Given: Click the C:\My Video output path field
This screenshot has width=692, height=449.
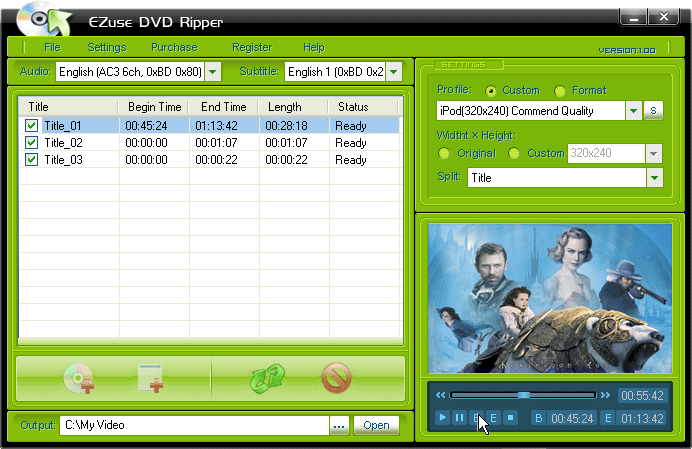Looking at the screenshot, I should (194, 425).
